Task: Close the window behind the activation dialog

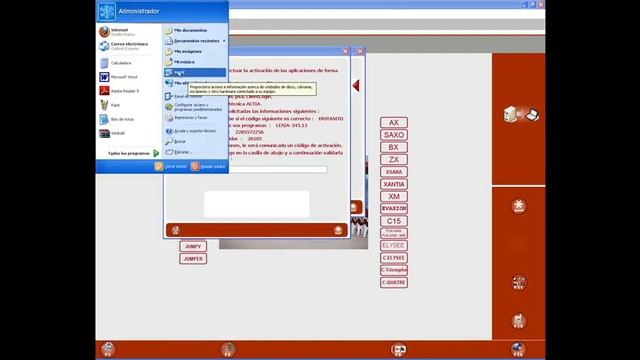Action: click(x=360, y=51)
